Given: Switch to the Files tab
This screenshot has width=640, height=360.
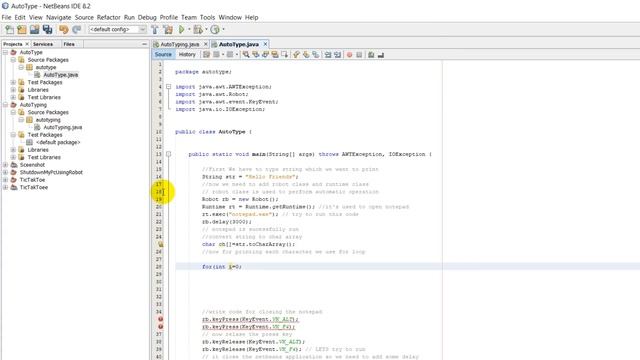Looking at the screenshot, I should point(69,44).
